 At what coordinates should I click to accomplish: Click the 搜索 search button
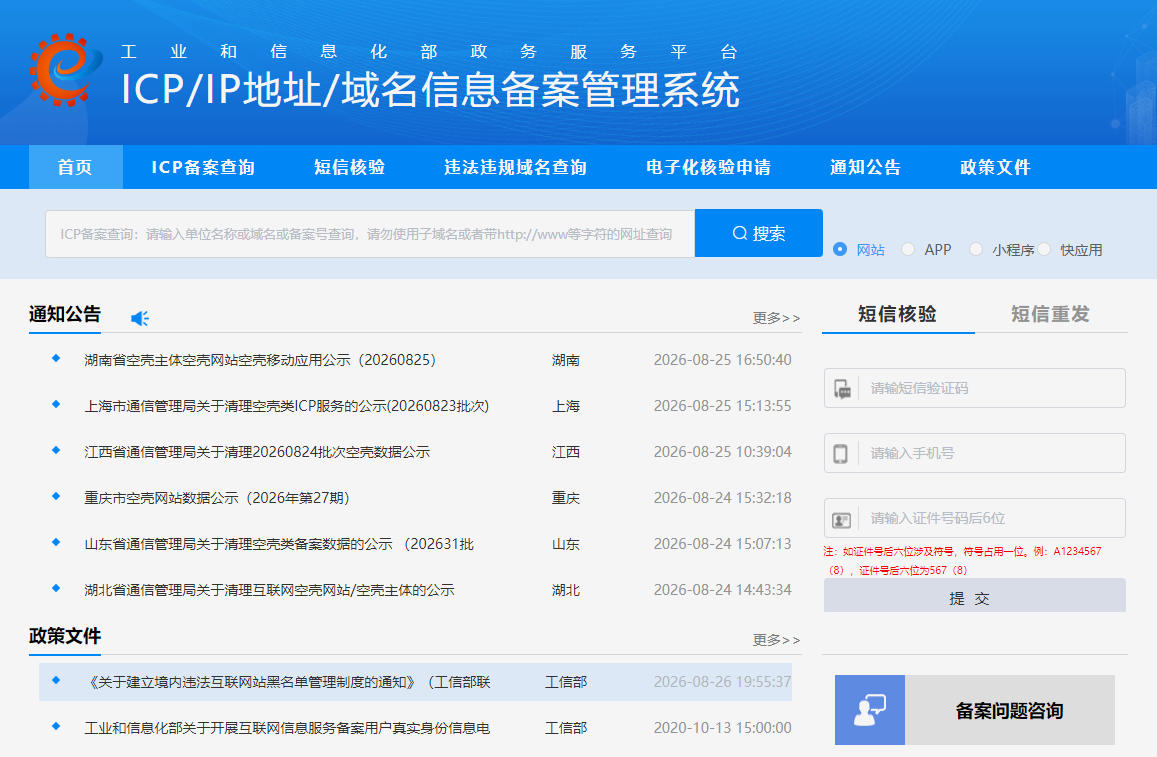759,233
